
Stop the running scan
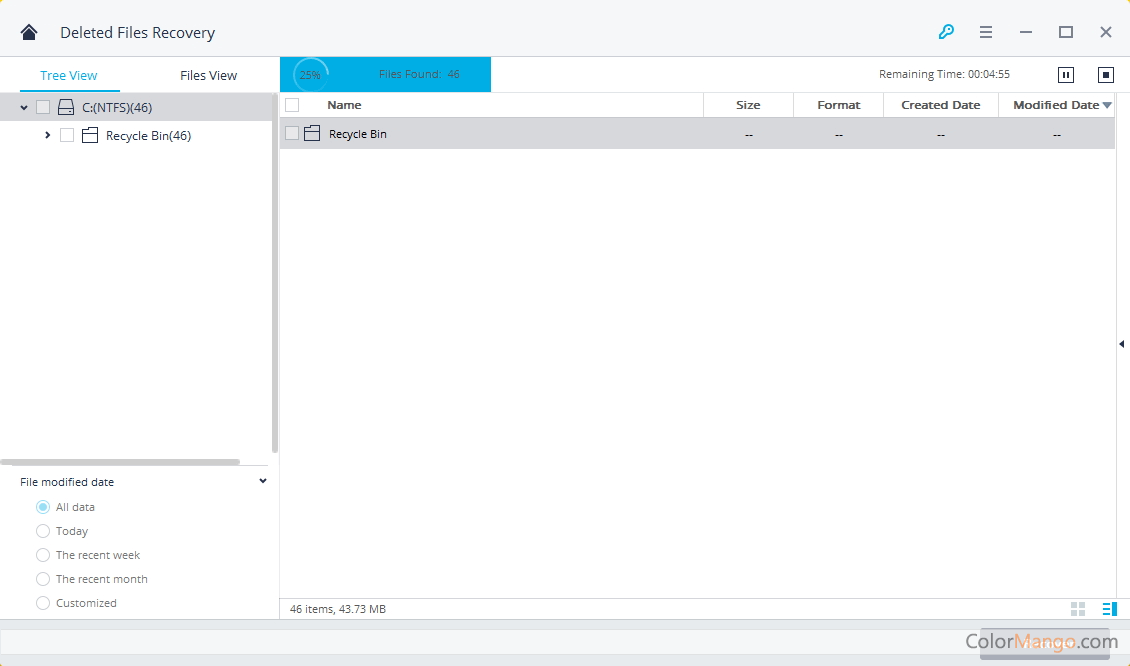click(1106, 75)
